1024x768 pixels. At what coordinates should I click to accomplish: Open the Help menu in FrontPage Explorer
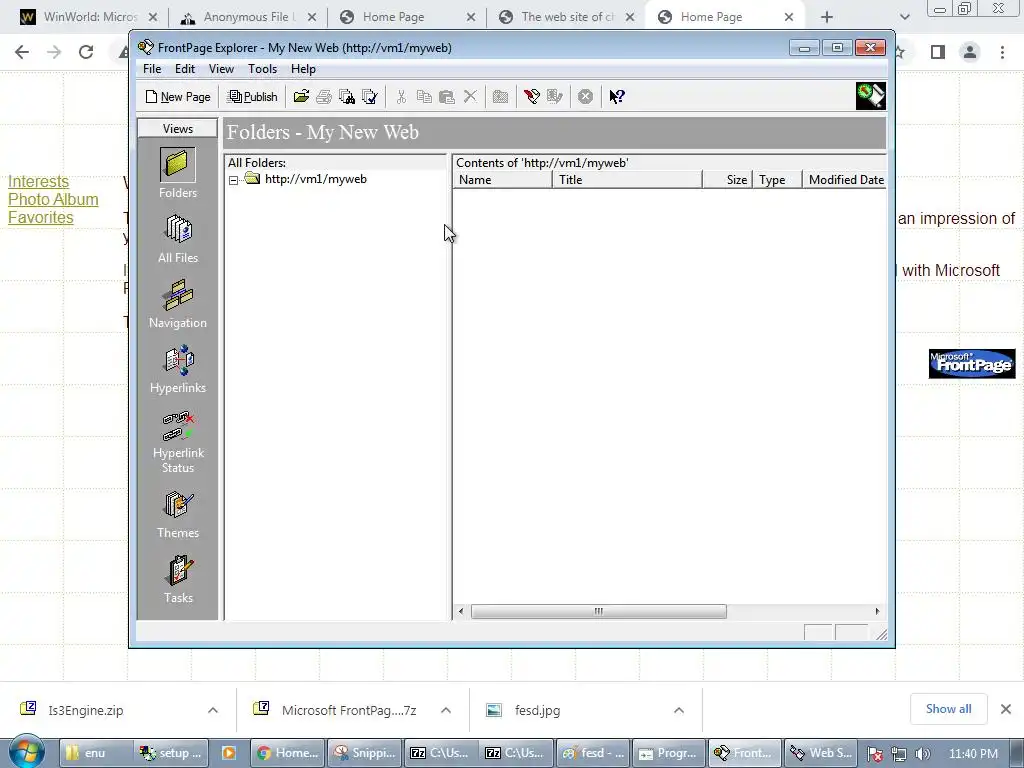click(x=303, y=69)
